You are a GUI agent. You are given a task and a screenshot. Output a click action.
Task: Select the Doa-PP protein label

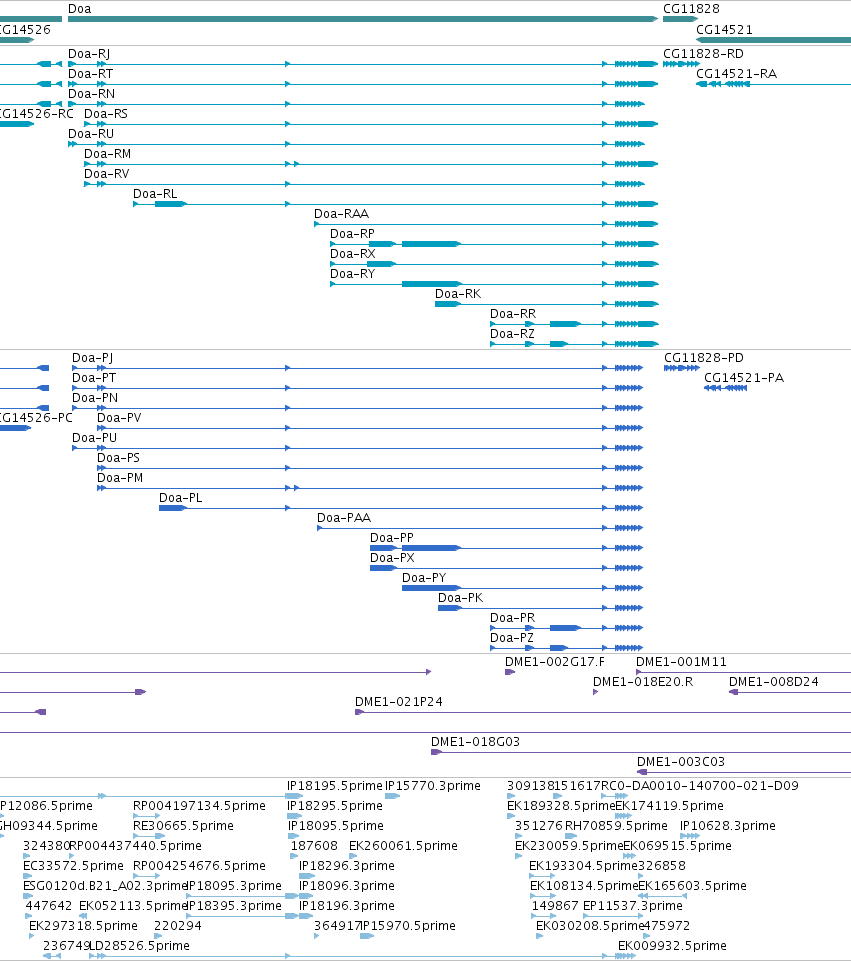tap(391, 538)
